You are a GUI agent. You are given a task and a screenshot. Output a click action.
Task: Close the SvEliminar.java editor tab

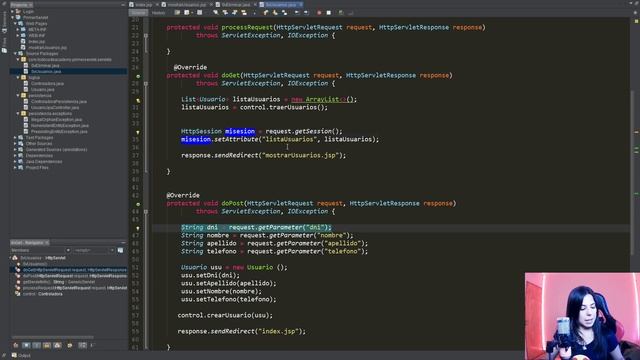pos(256,4)
